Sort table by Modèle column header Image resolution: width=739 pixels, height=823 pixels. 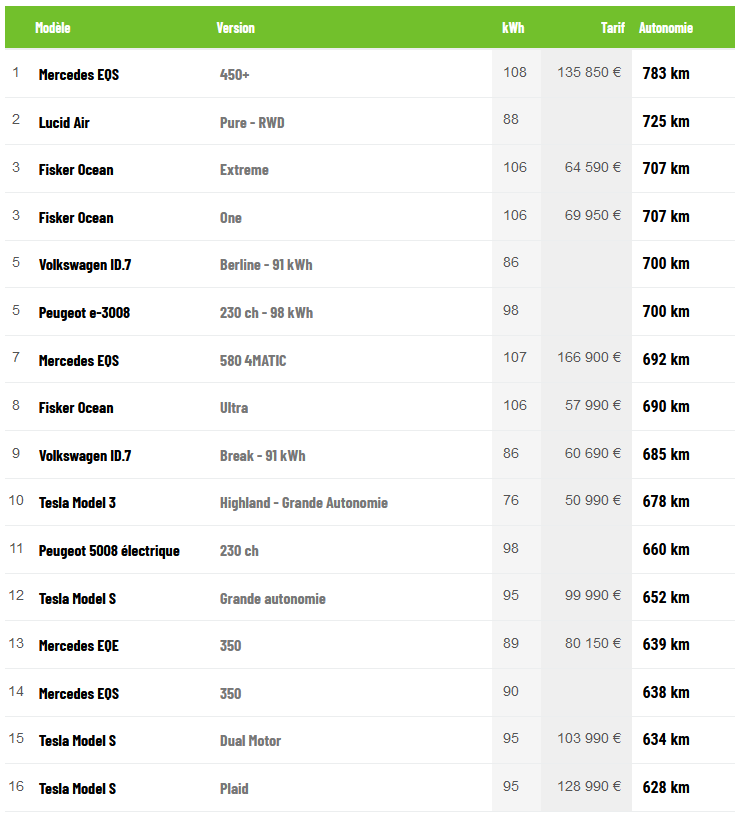pyautogui.click(x=53, y=28)
